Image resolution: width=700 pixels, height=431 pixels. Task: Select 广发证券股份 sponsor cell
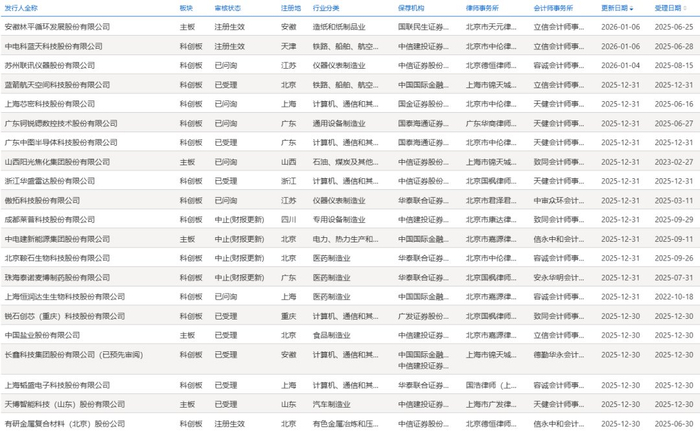click(423, 316)
